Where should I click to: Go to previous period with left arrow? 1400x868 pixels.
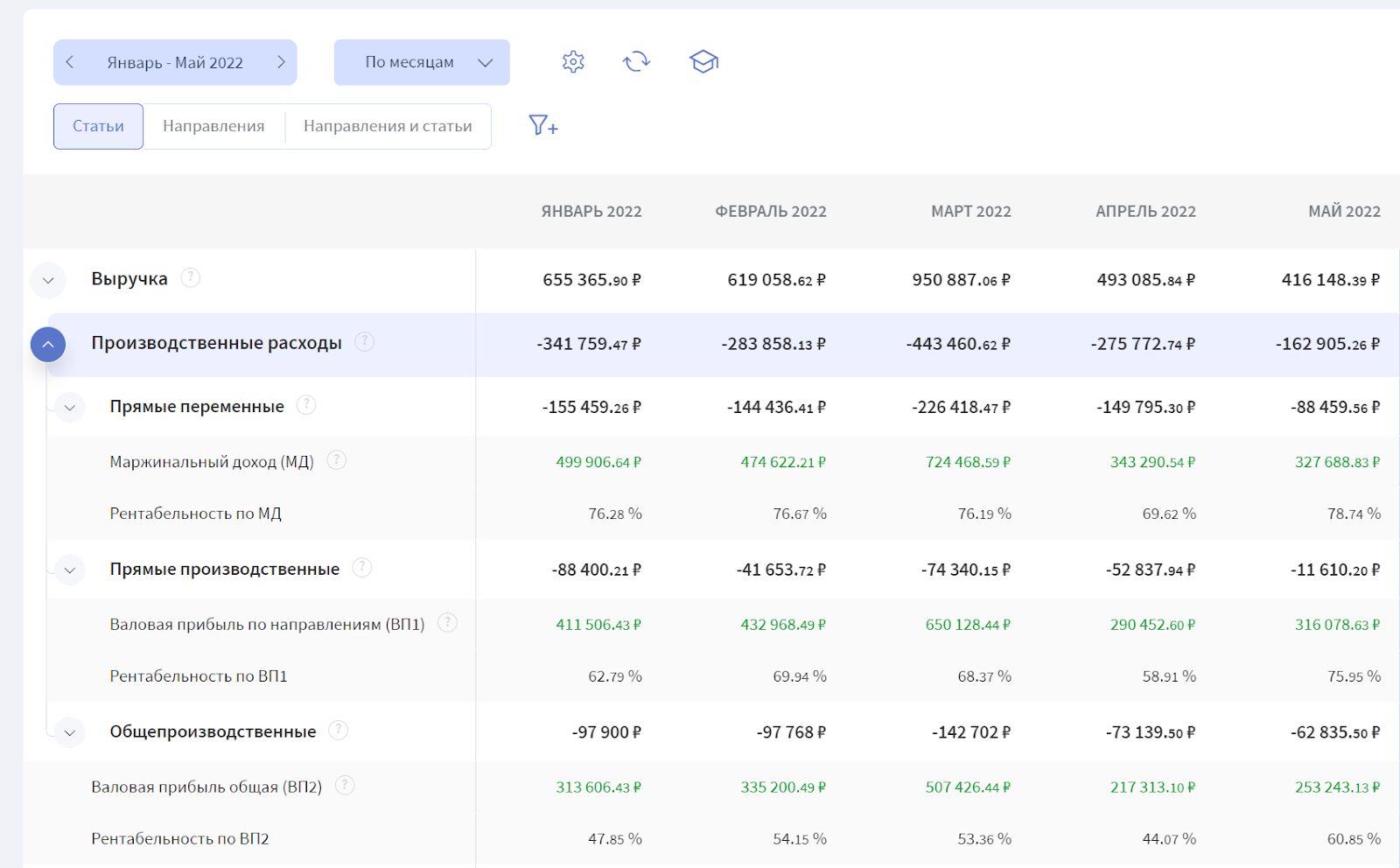pos(70,62)
